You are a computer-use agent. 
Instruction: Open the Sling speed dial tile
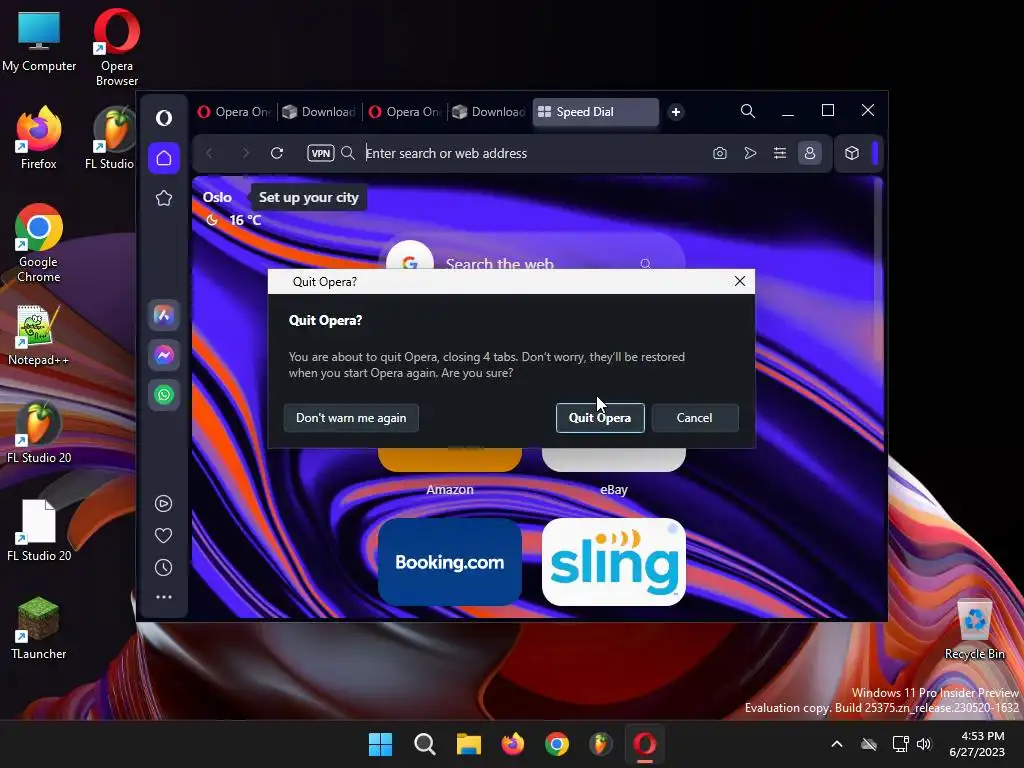pyautogui.click(x=614, y=562)
